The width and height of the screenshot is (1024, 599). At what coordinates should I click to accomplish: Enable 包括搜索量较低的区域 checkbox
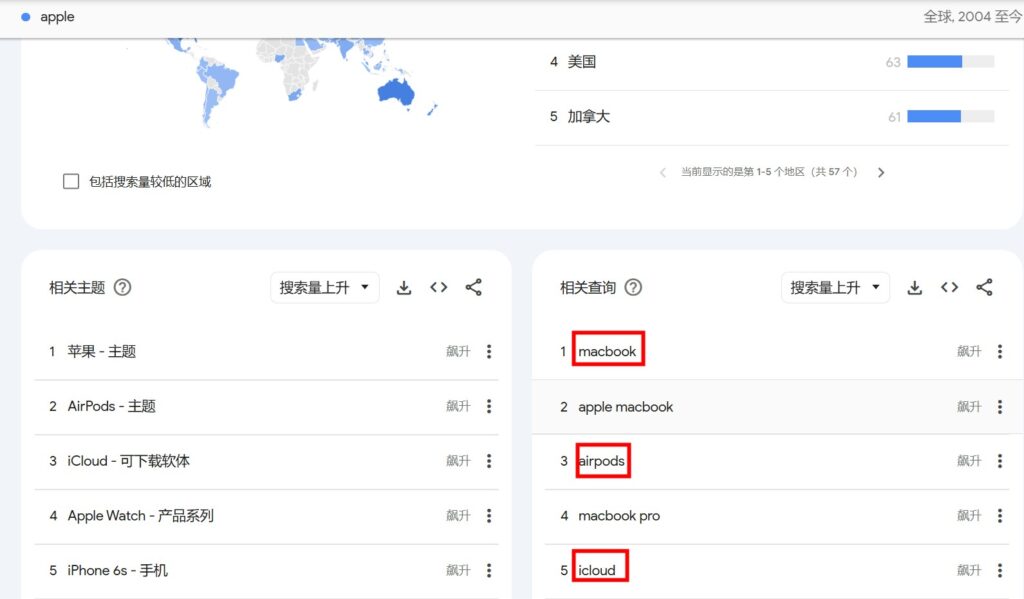[71, 181]
